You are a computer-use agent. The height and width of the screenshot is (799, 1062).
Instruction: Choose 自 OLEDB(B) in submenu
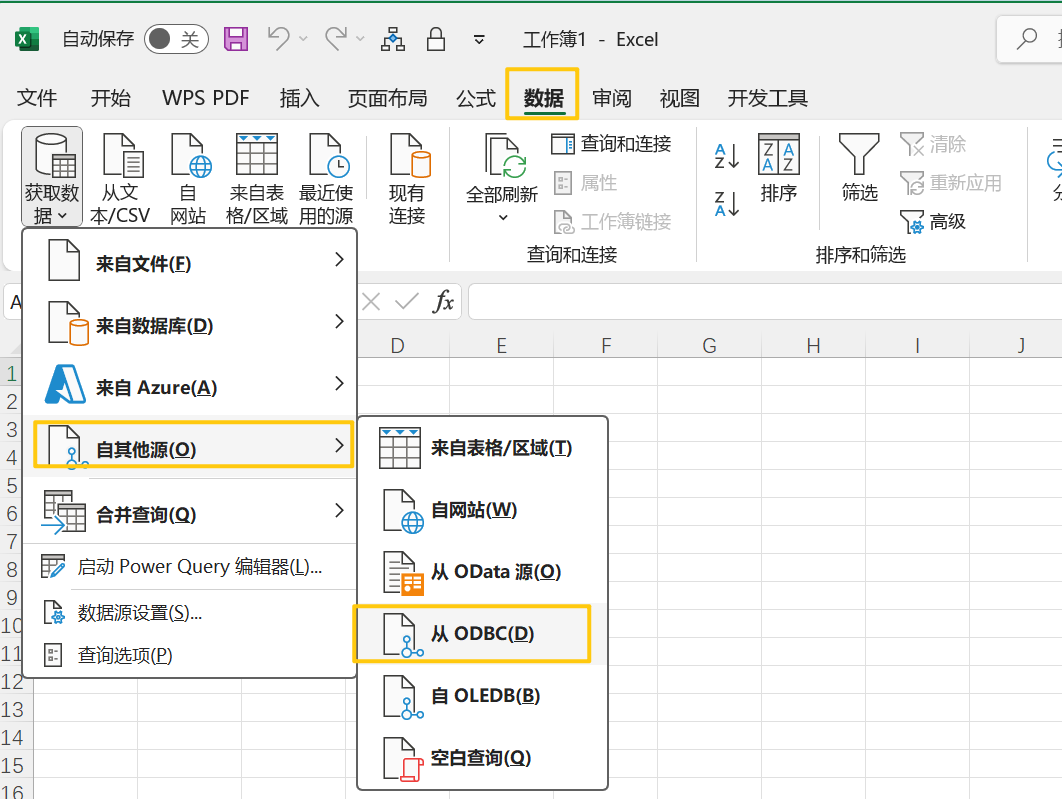point(482,695)
